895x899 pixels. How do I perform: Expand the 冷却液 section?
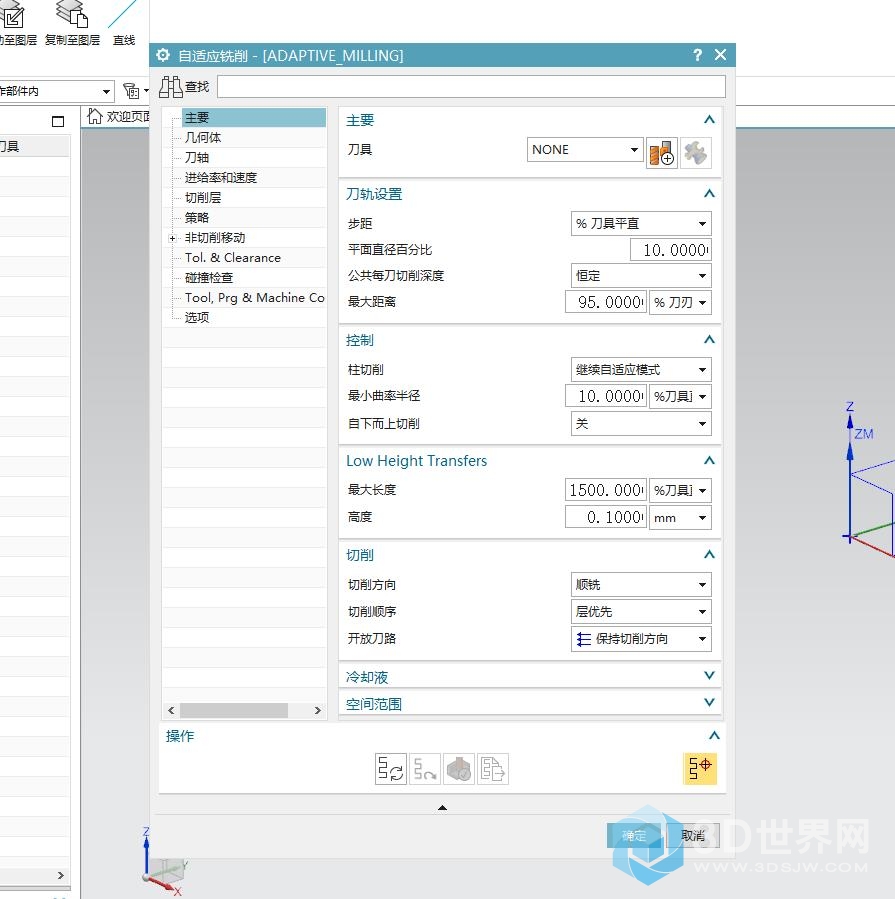(x=709, y=676)
